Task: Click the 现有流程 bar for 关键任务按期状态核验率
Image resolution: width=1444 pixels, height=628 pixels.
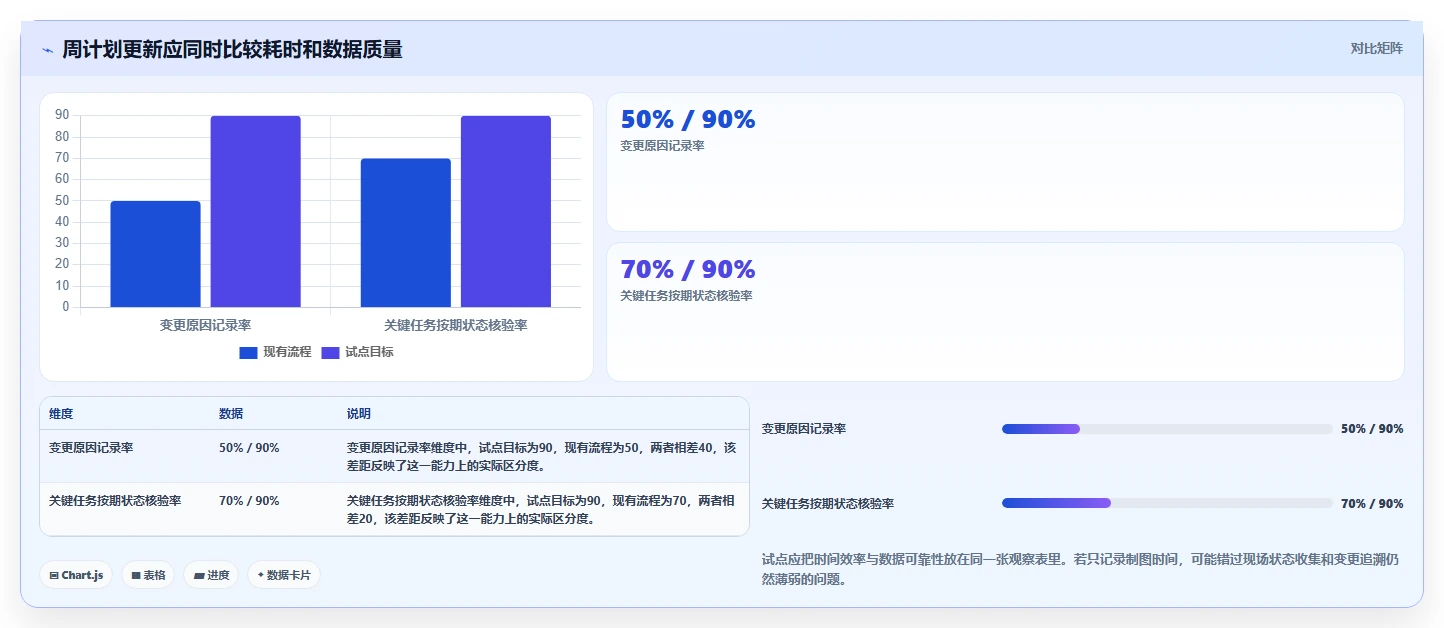Action: [x=406, y=233]
